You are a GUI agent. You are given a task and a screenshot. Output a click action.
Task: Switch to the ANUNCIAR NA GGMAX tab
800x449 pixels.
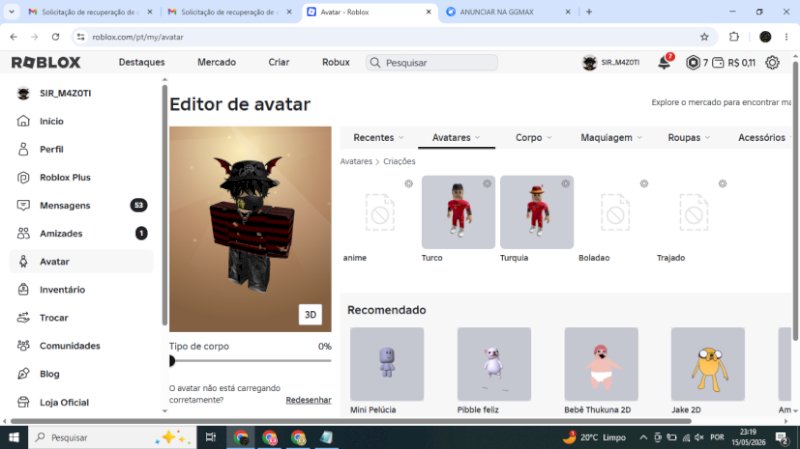(507, 12)
